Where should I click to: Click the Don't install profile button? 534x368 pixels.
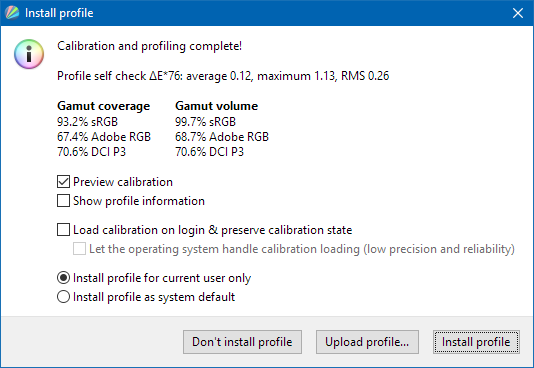(x=242, y=342)
